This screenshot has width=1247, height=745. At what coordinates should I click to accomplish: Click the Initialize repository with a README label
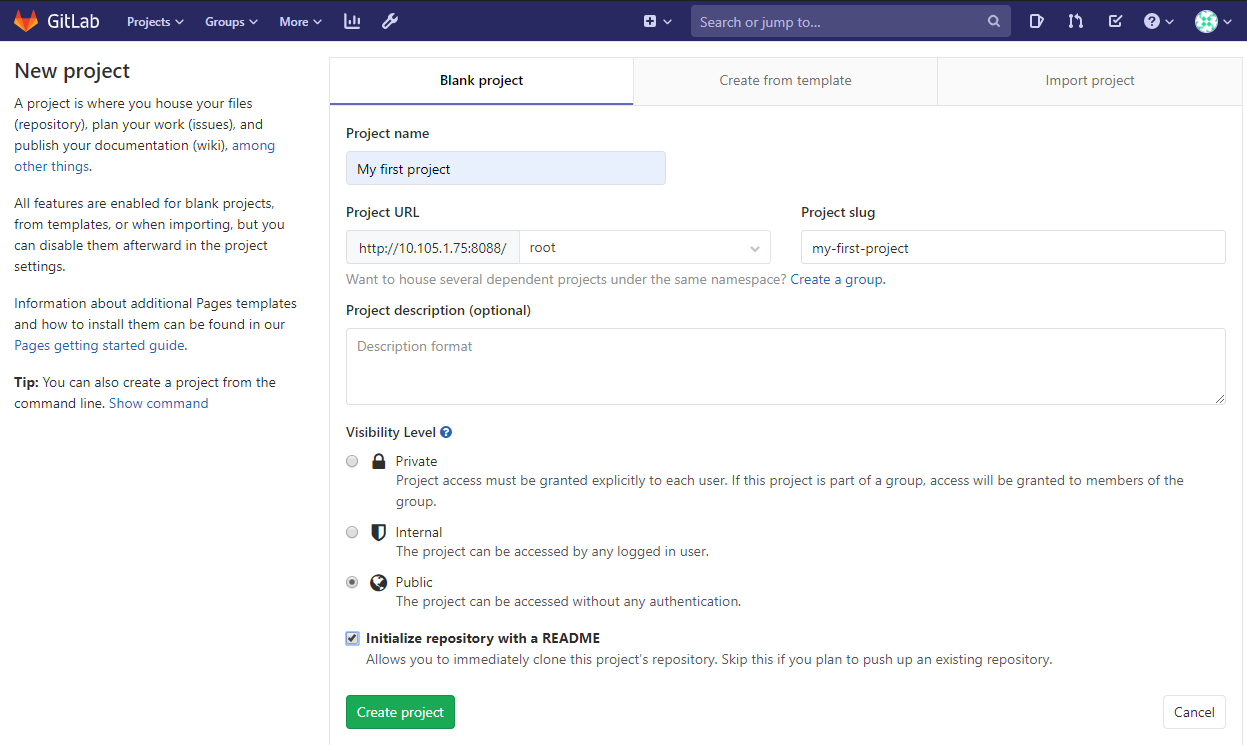tap(483, 638)
